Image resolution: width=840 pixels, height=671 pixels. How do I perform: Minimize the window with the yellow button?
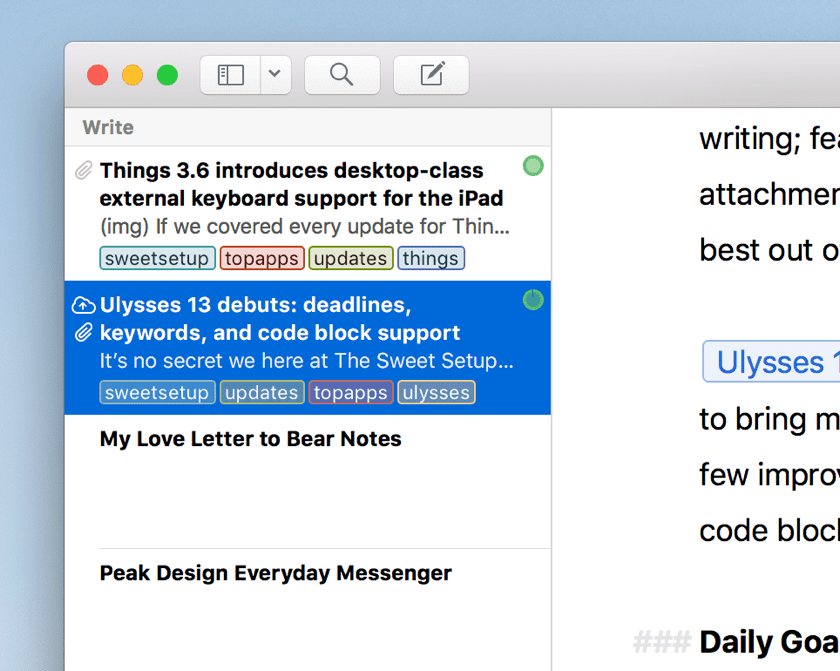tap(132, 75)
